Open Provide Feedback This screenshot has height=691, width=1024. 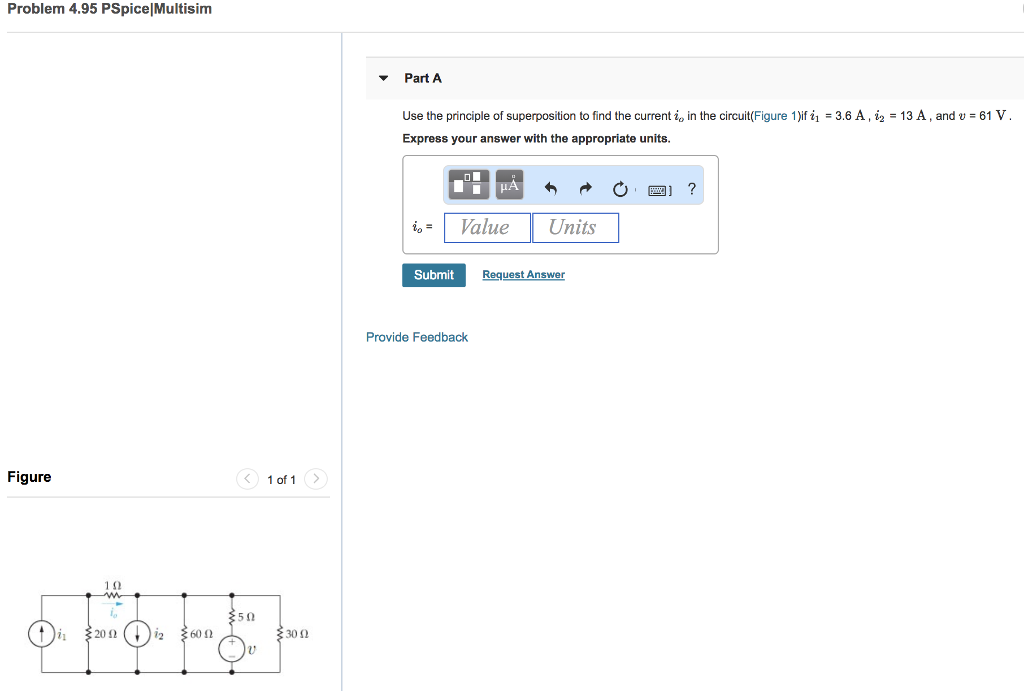pos(417,337)
